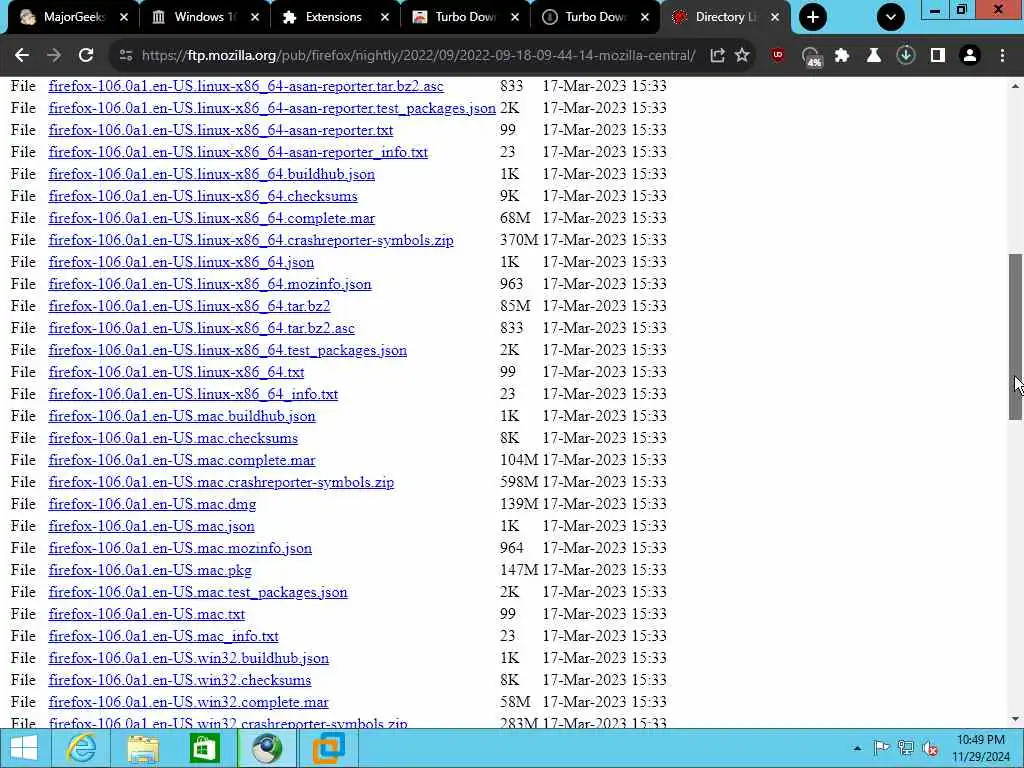1024x768 pixels.
Task: Open firefox-106.0a1.en-US.linux-x86_64.json link
Action: coord(182,263)
